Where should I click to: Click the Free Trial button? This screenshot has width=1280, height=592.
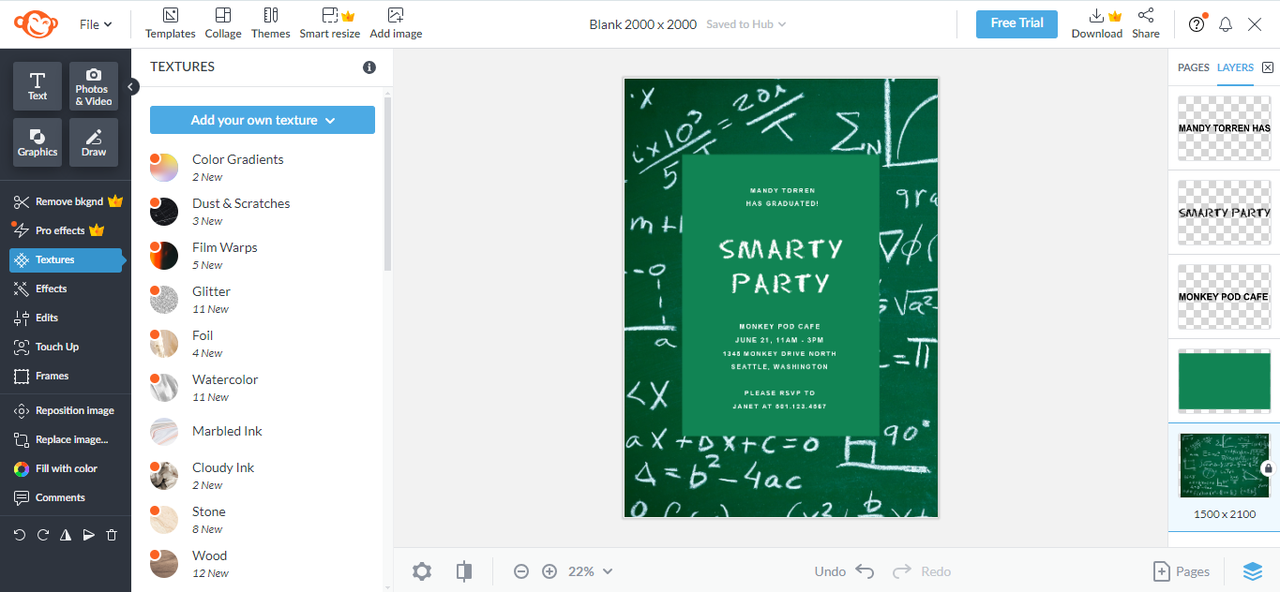coord(1017,24)
